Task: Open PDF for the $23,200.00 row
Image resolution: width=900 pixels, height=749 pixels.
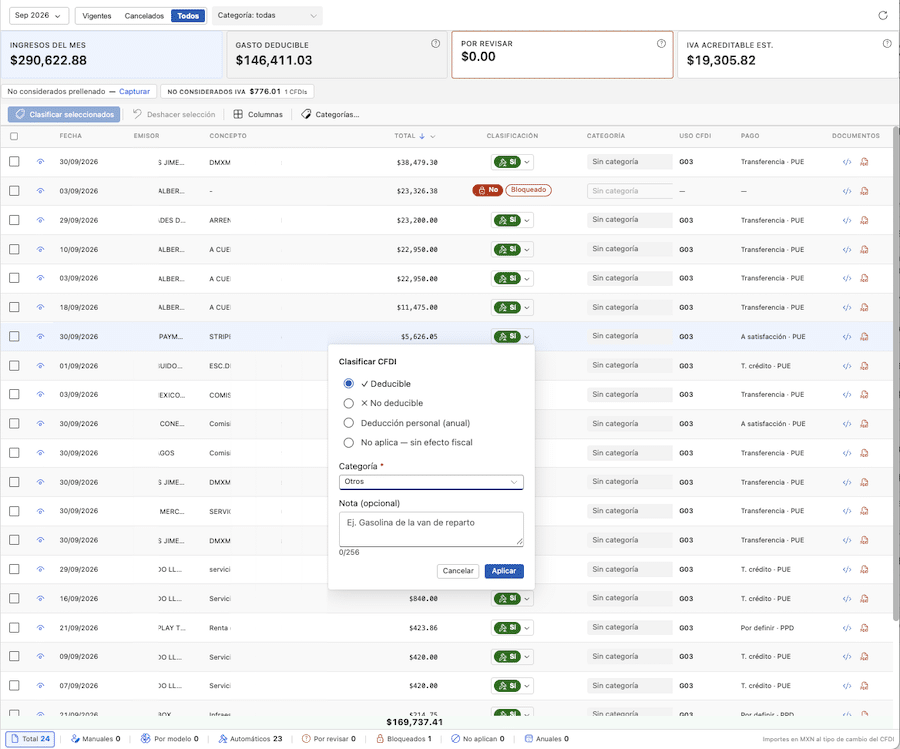Action: 864,220
